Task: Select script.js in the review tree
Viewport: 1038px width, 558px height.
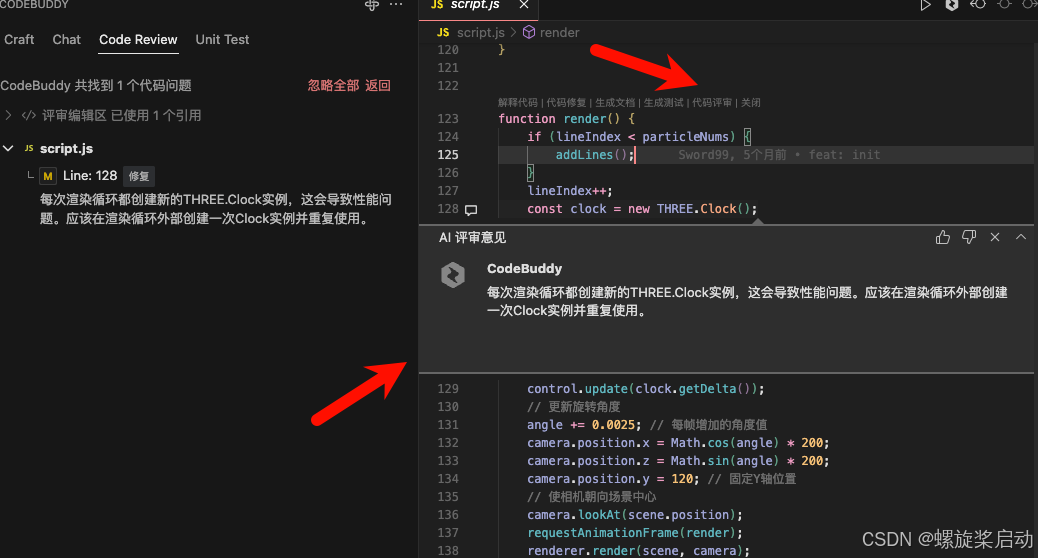Action: [x=66, y=148]
